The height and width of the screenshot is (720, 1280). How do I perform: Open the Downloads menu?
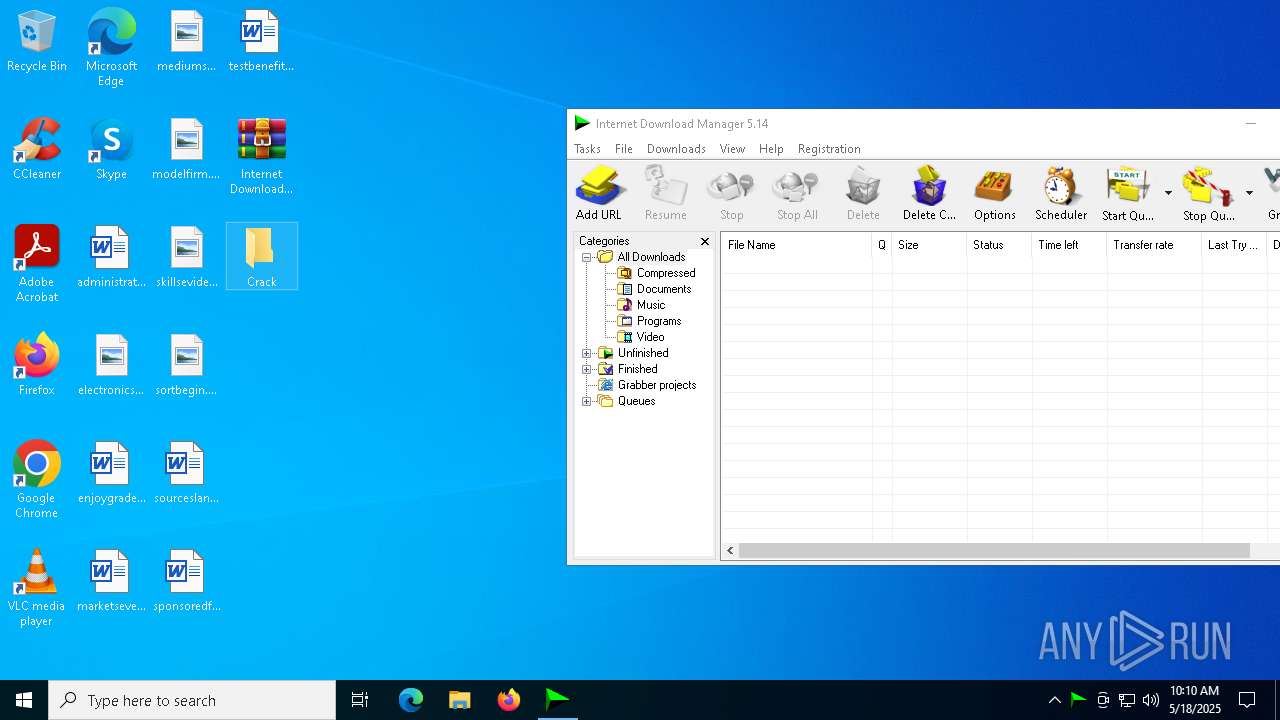click(x=676, y=149)
